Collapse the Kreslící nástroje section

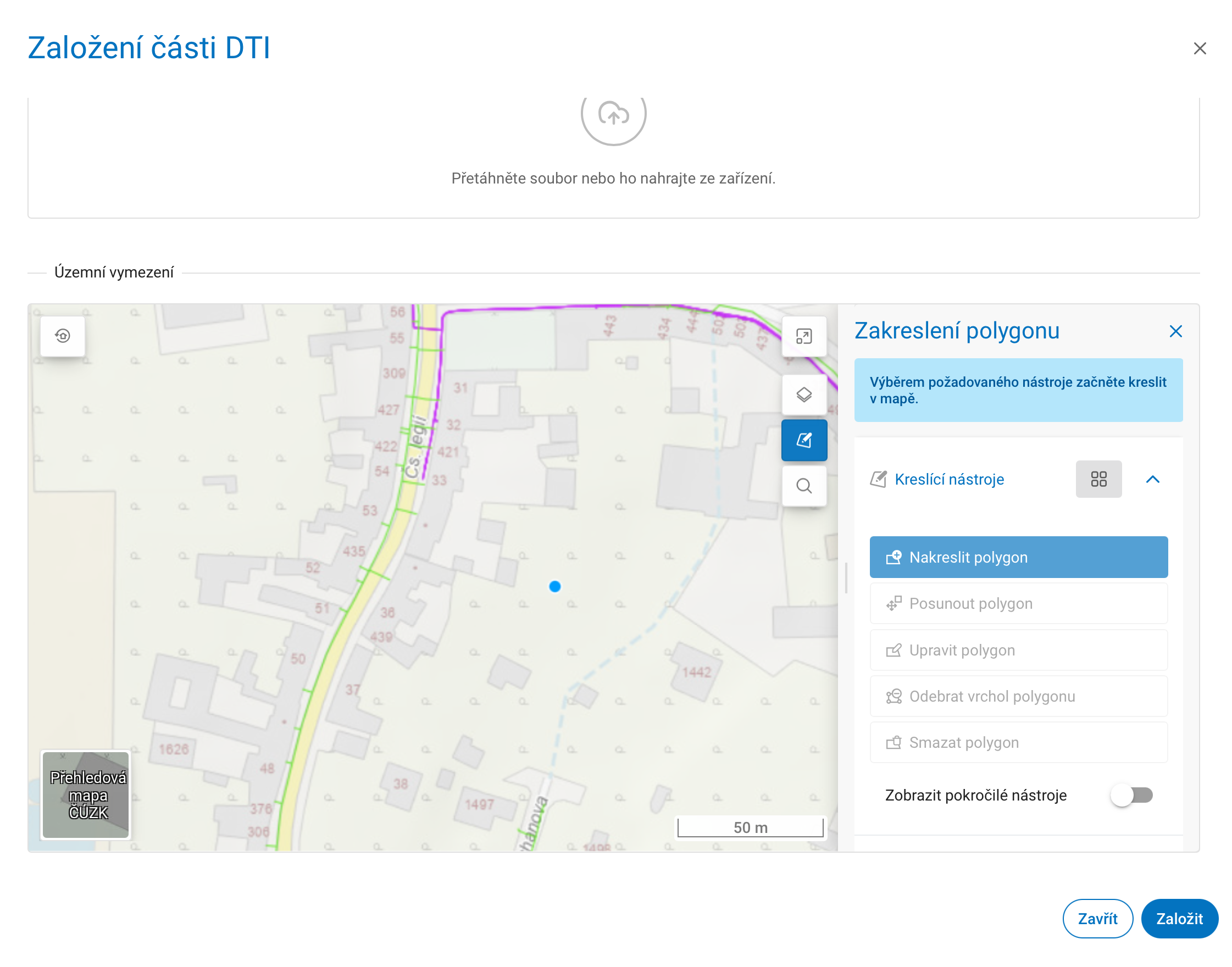[x=1153, y=480]
